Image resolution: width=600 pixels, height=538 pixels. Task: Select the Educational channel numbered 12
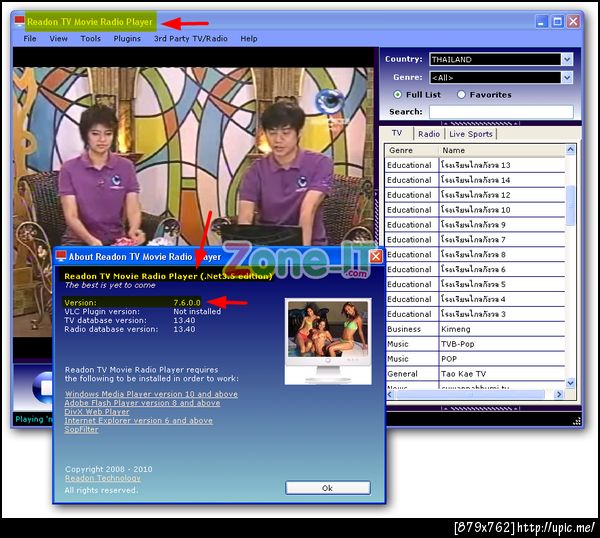(x=475, y=195)
